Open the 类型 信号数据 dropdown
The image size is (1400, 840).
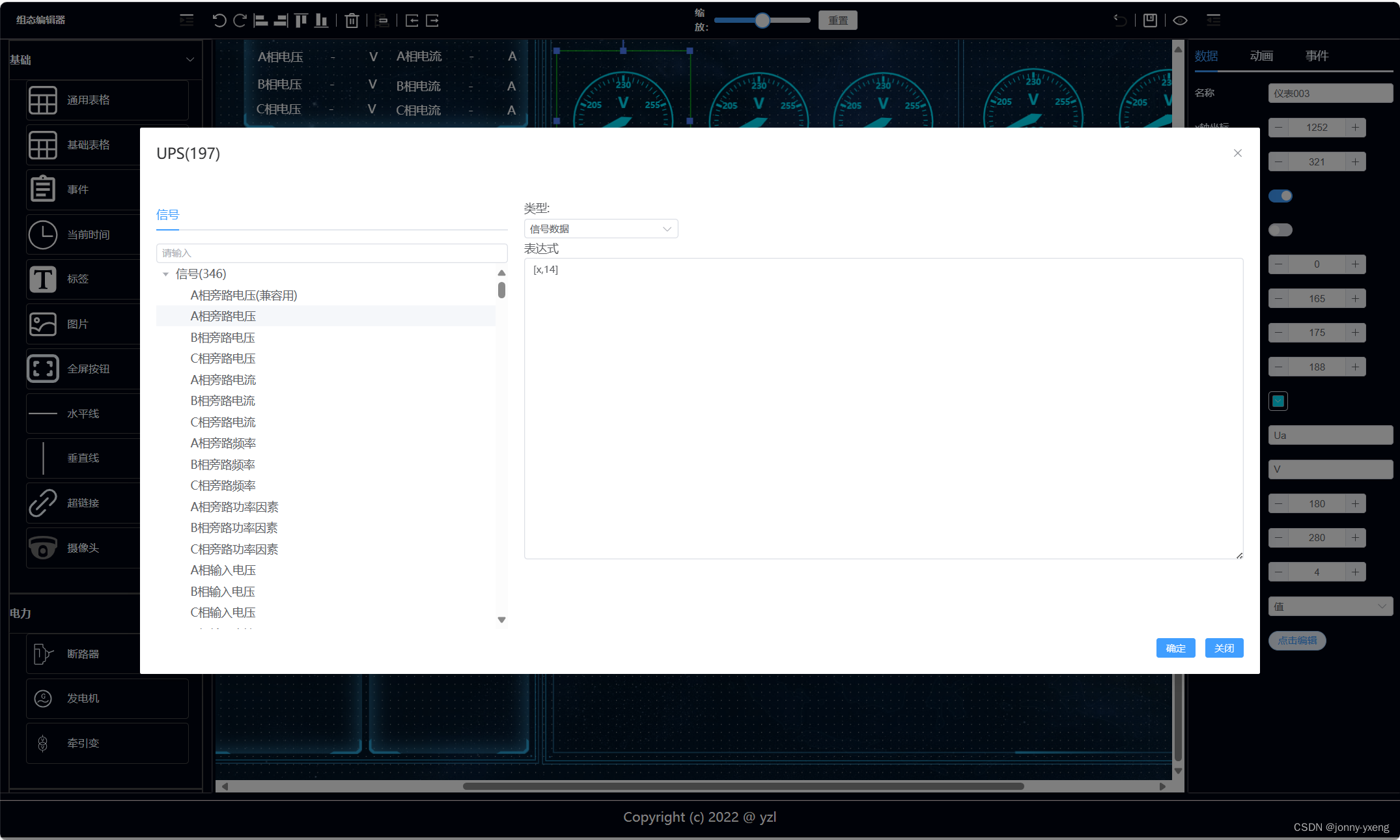click(600, 229)
